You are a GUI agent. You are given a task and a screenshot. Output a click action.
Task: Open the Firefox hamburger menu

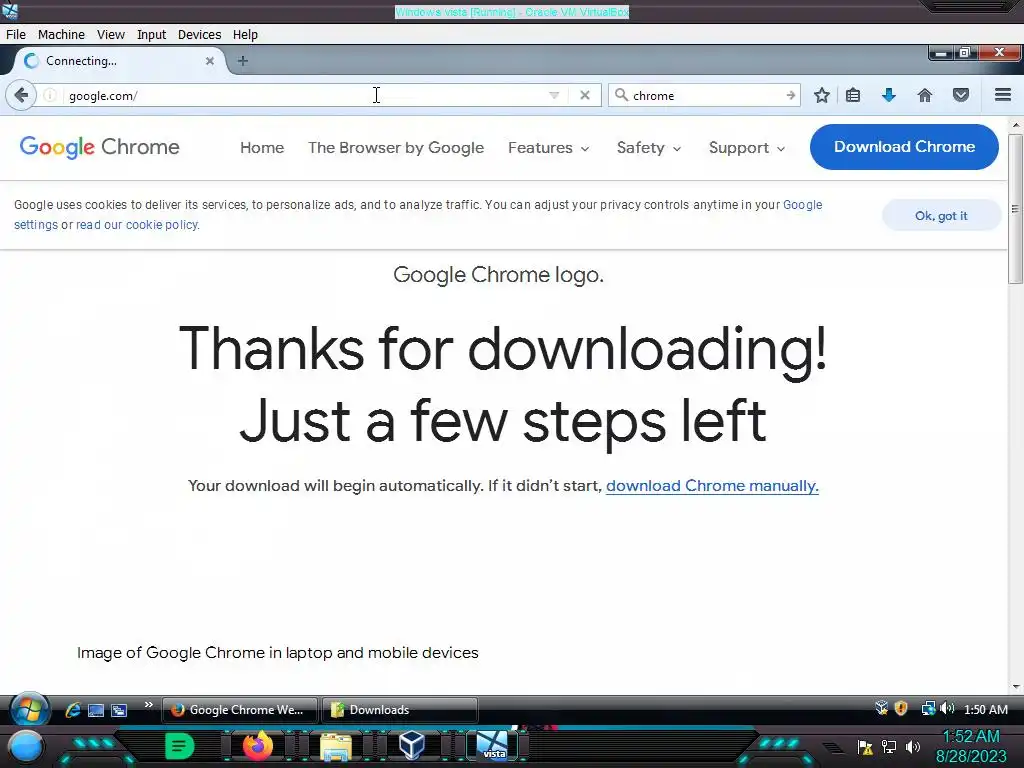tap(1002, 95)
